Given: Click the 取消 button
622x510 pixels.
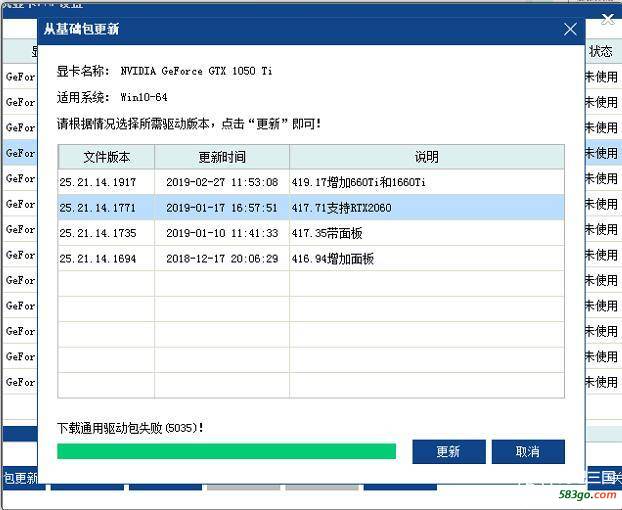Looking at the screenshot, I should [x=528, y=451].
